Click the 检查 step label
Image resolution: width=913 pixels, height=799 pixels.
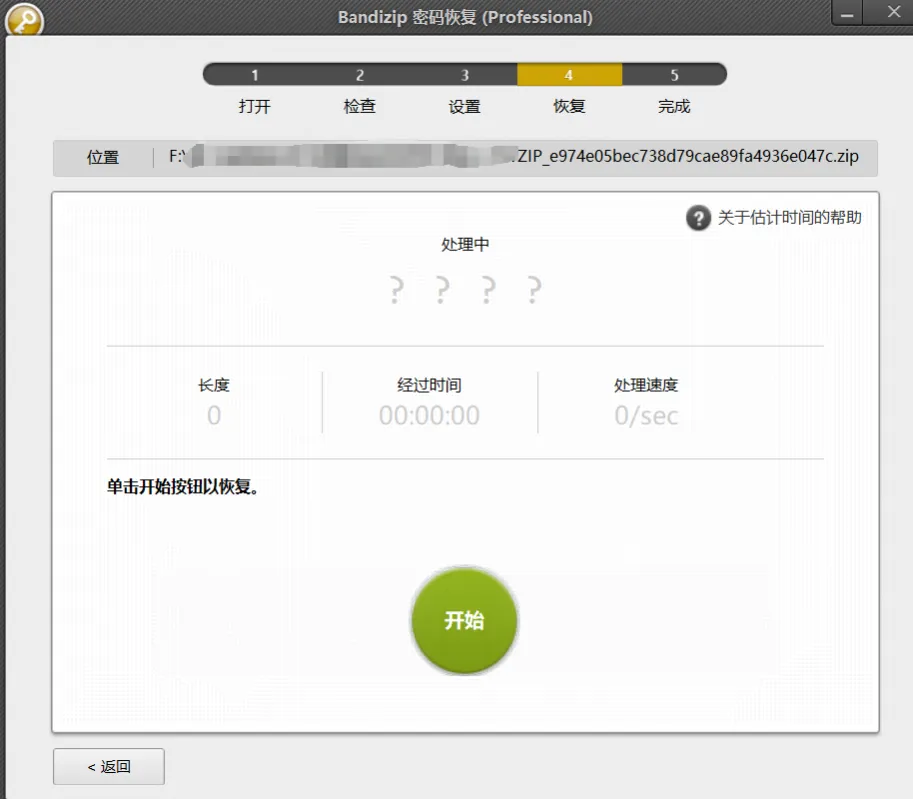click(360, 107)
